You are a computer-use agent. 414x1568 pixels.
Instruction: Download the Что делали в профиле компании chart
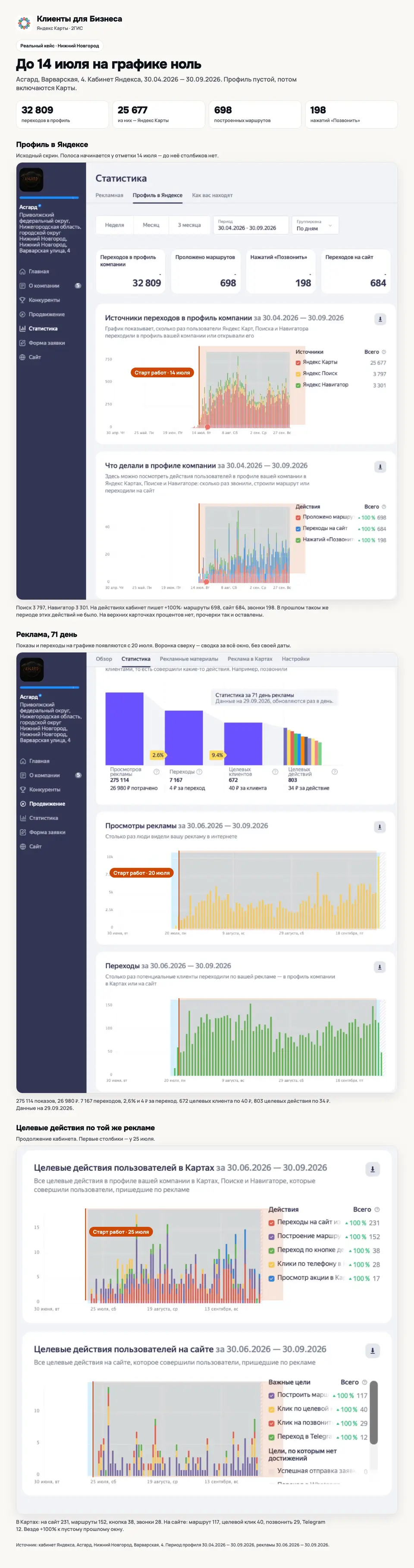pyautogui.click(x=380, y=467)
